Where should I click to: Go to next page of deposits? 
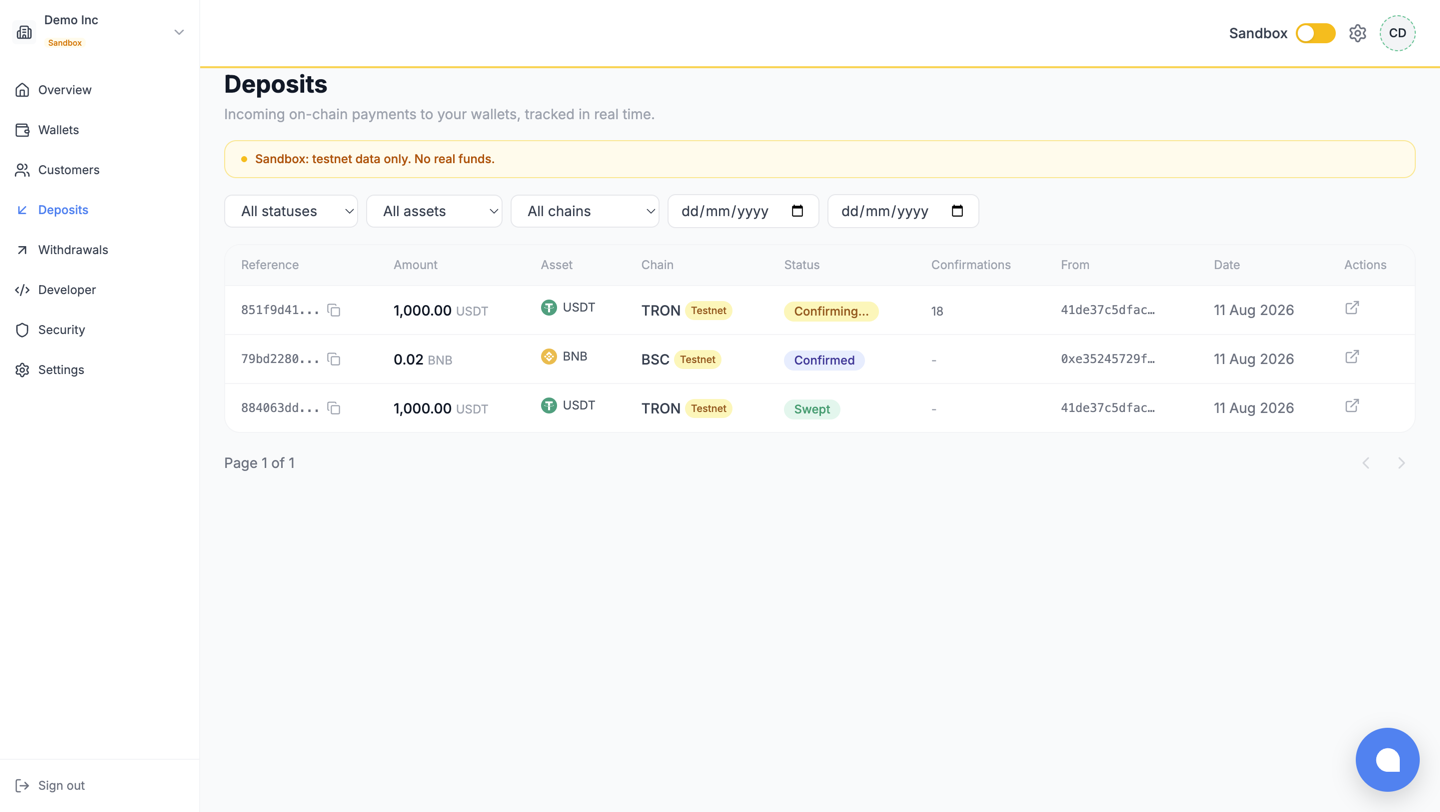(1401, 463)
